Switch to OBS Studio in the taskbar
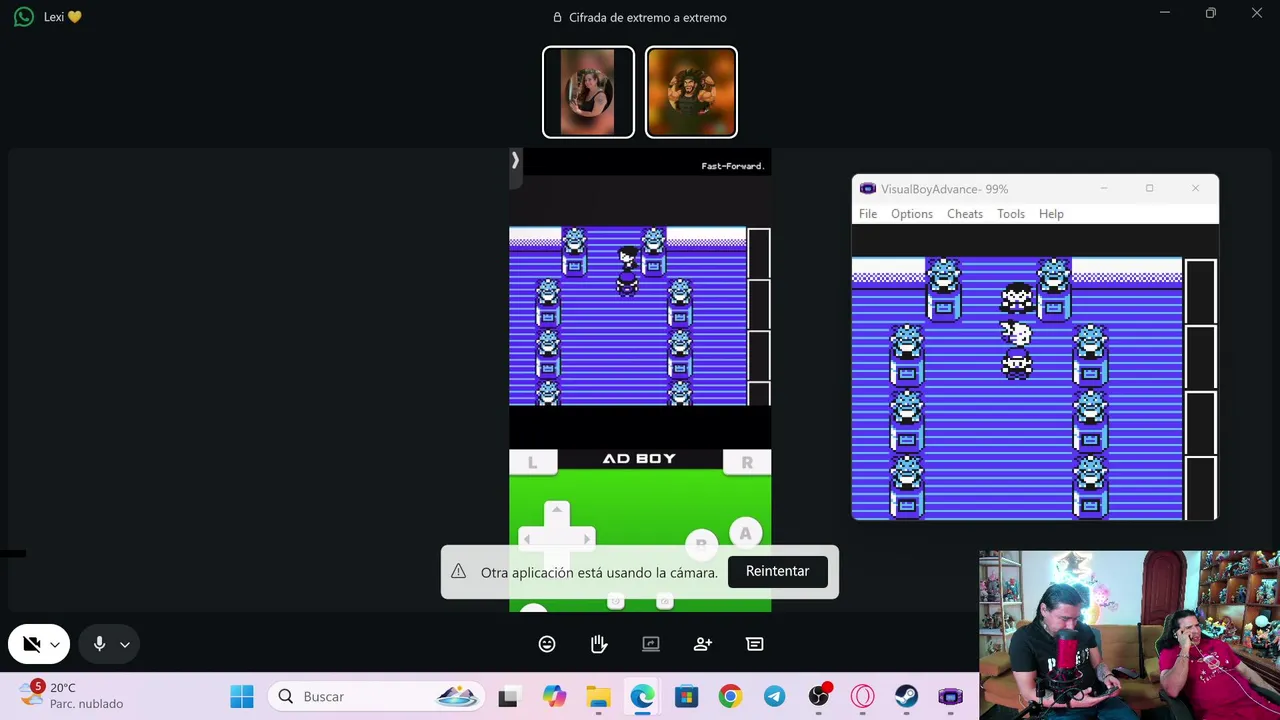This screenshot has height=720, width=1280. click(x=819, y=696)
